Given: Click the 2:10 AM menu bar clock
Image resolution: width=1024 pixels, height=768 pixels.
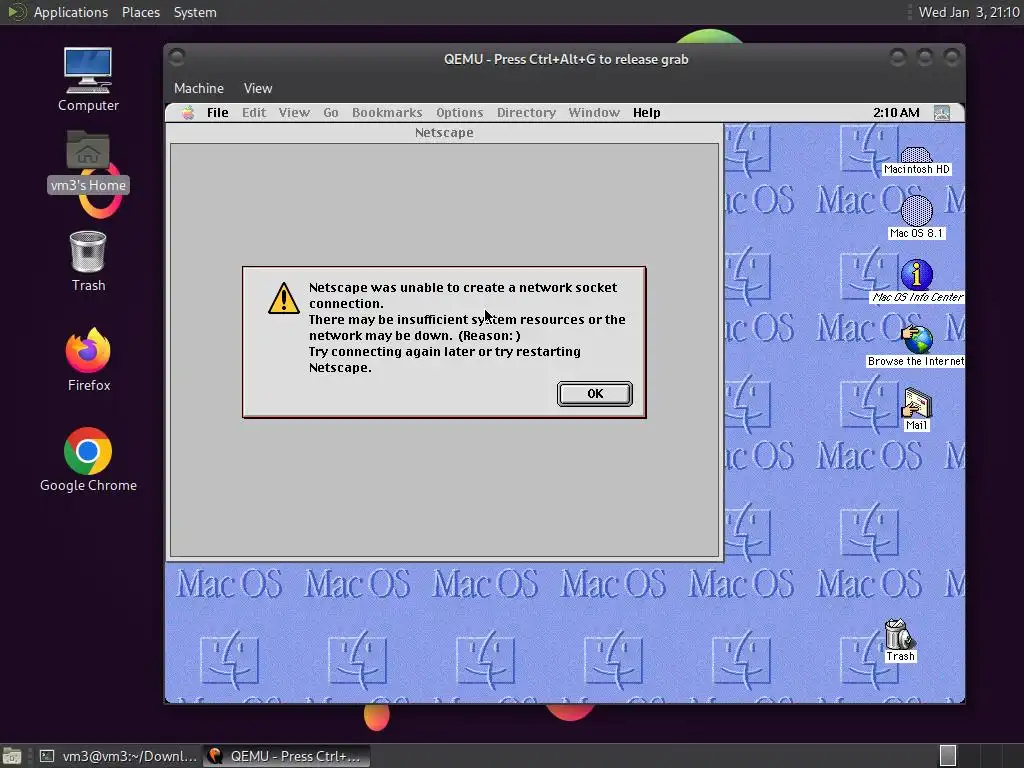Looking at the screenshot, I should coord(896,112).
